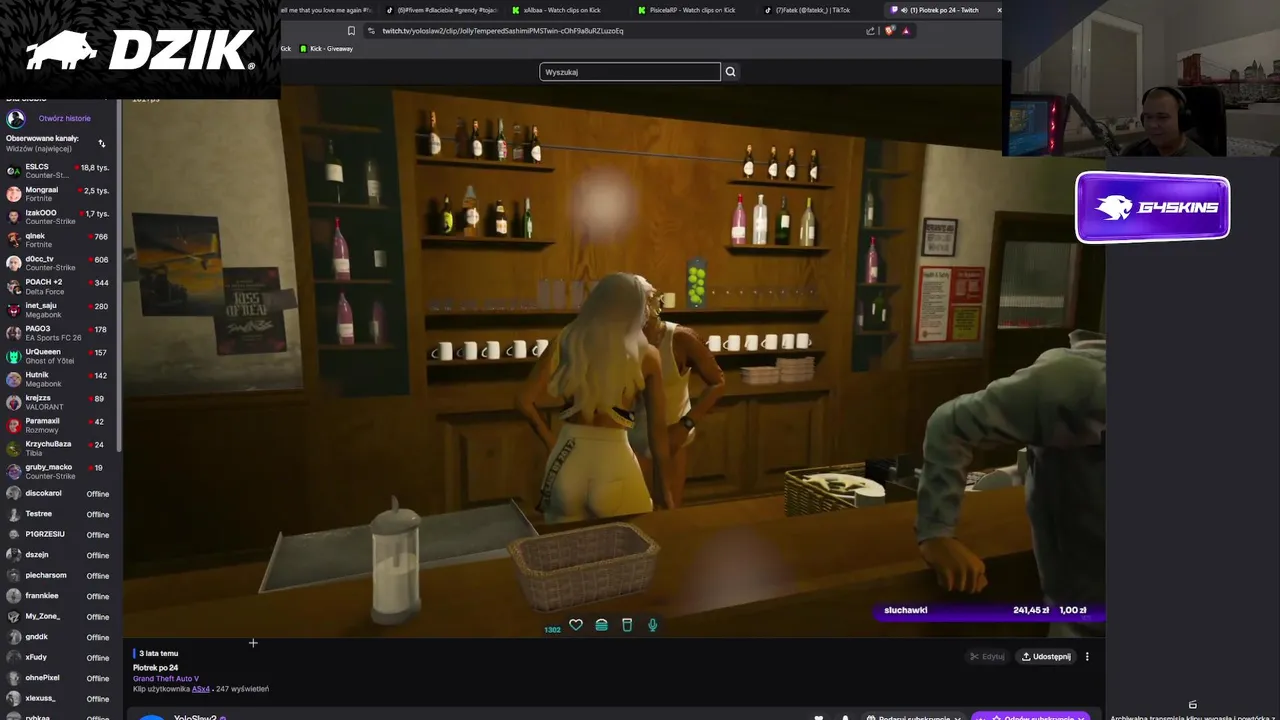
Task: Open the offline dszejn channel
Action: [x=60, y=555]
